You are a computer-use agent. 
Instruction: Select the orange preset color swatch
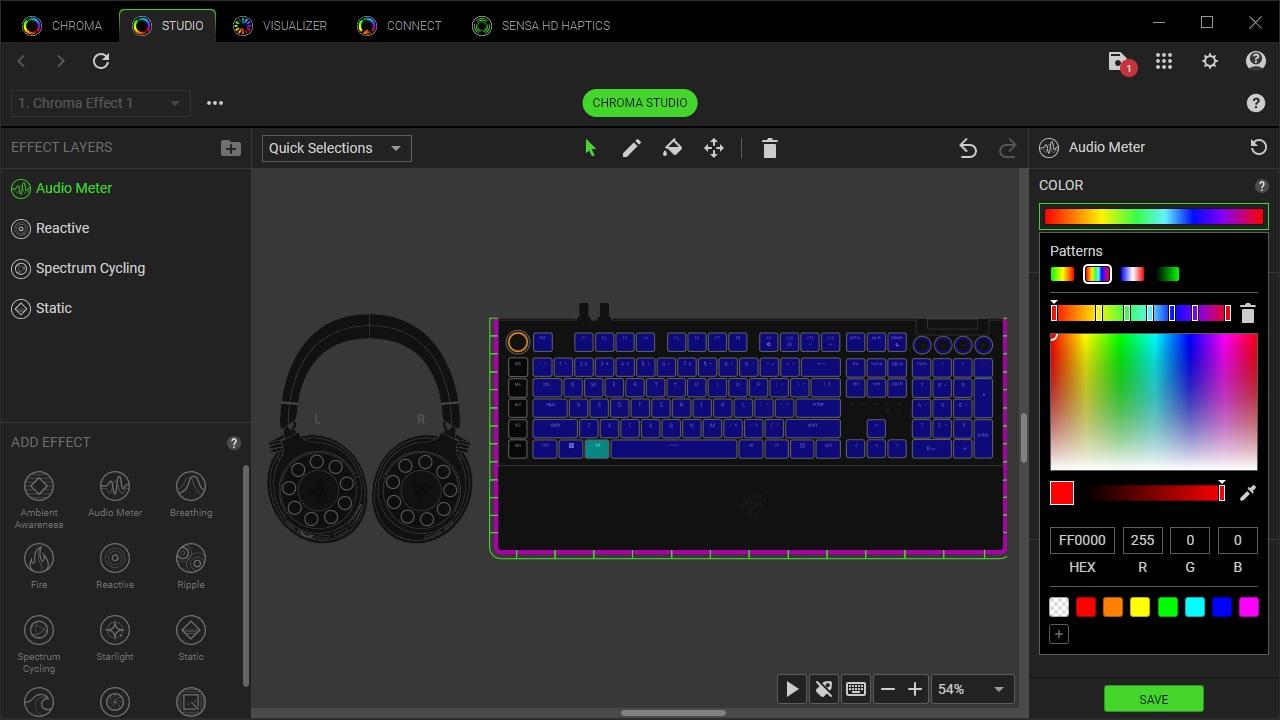point(1113,607)
